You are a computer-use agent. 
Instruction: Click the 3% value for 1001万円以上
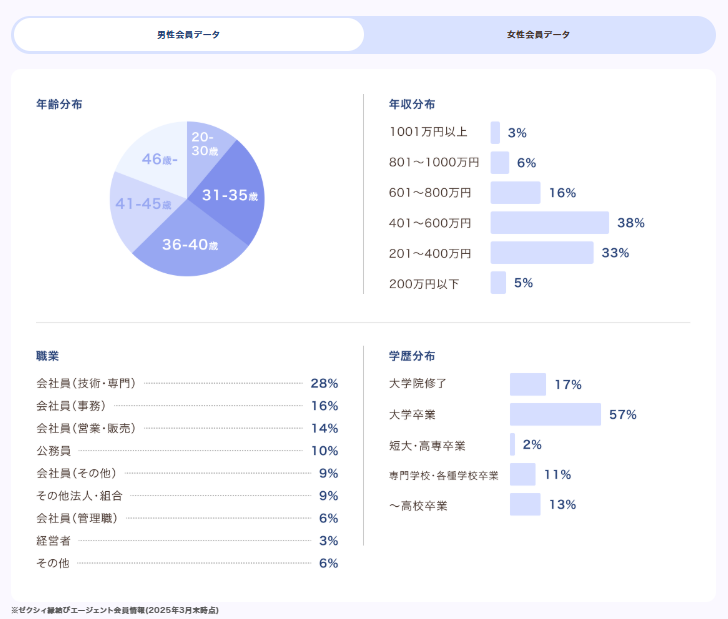517,133
